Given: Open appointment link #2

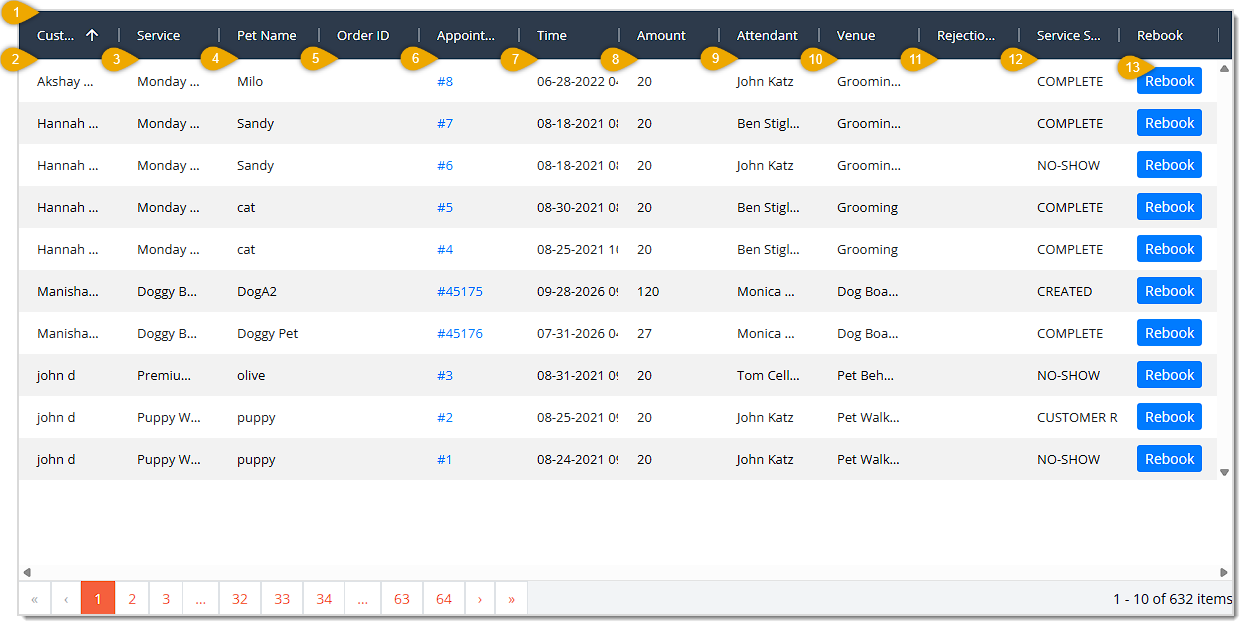Looking at the screenshot, I should point(445,417).
